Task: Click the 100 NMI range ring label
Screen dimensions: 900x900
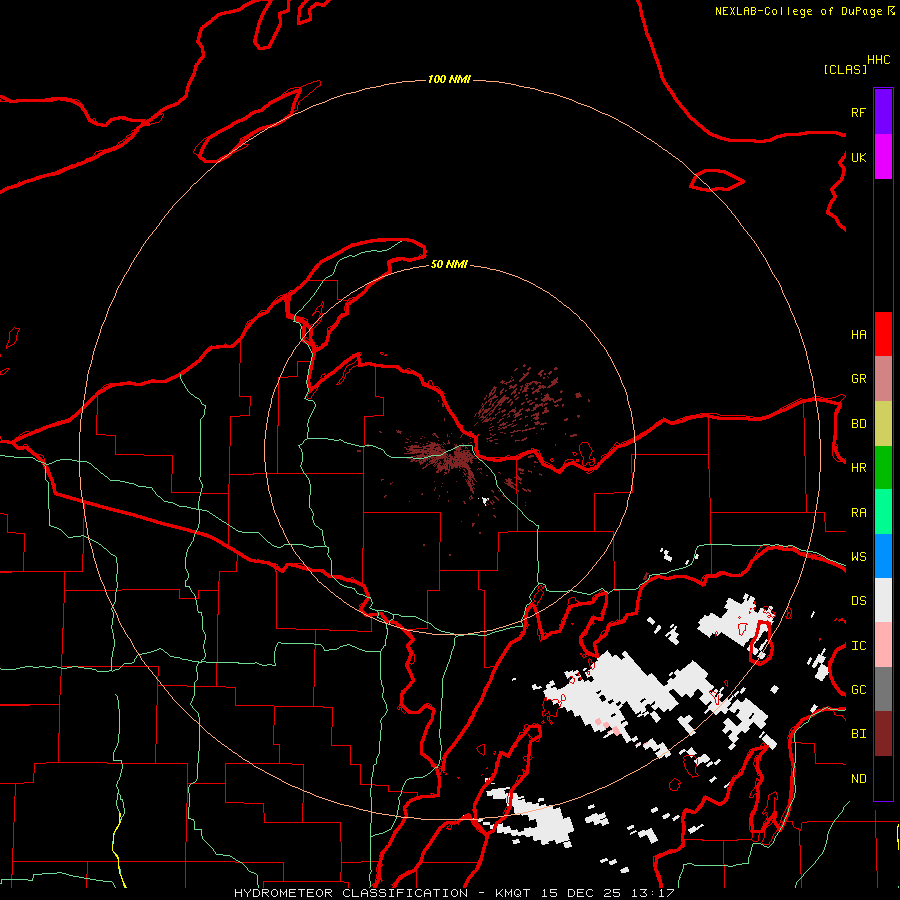Action: pos(449,79)
